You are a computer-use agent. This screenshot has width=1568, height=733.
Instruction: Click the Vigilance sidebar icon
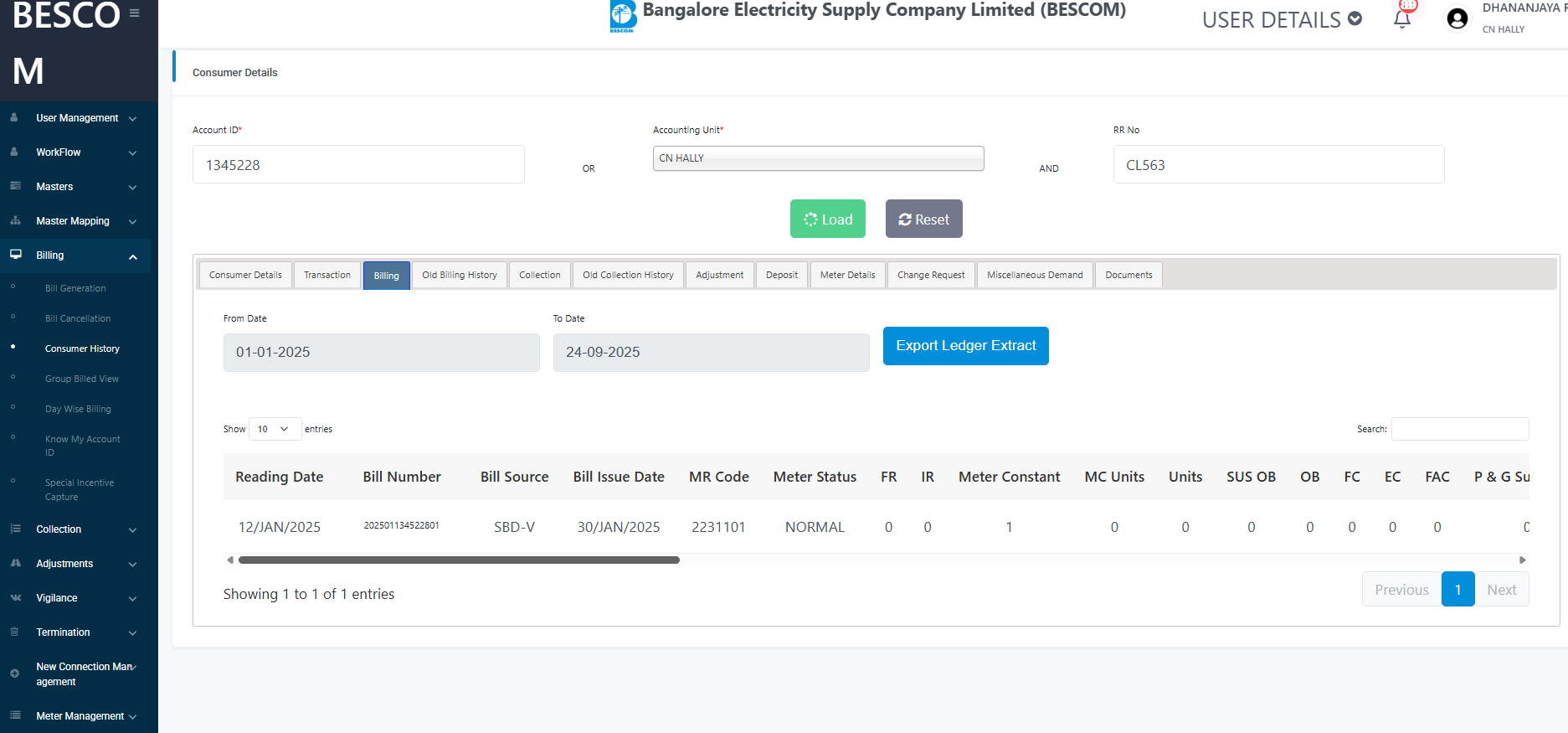click(x=16, y=597)
